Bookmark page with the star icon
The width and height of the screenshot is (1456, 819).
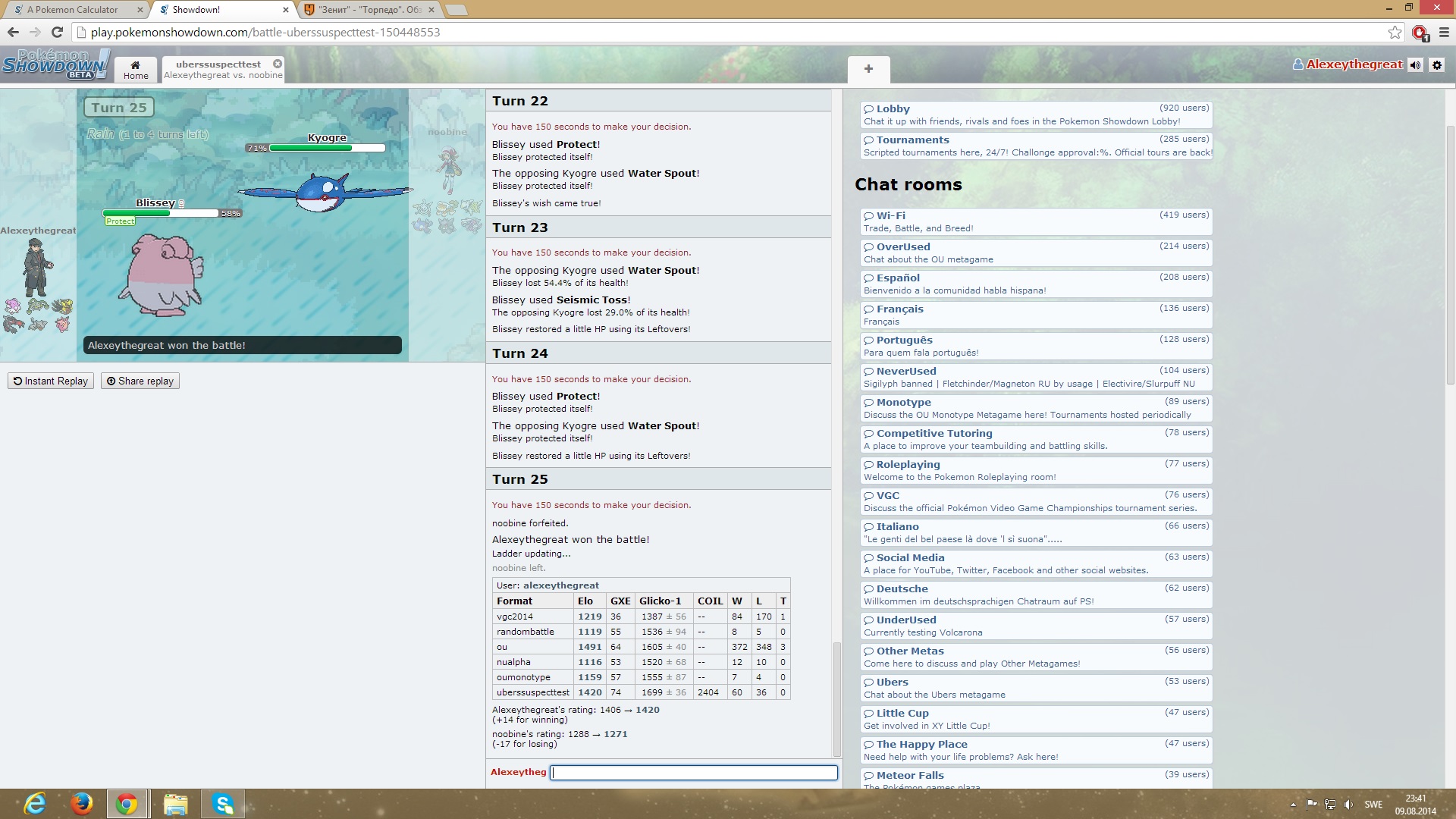pos(1395,32)
